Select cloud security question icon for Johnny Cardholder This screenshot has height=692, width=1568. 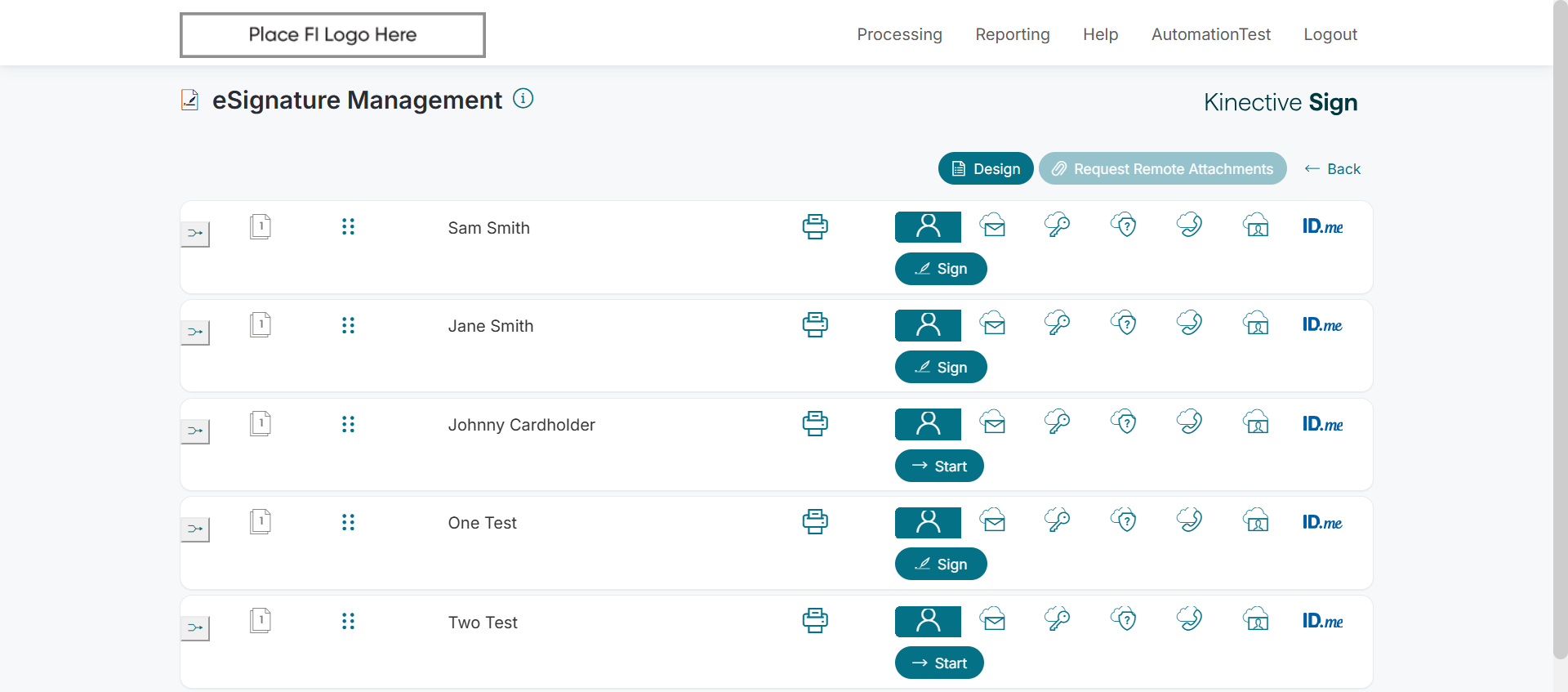coord(1124,422)
